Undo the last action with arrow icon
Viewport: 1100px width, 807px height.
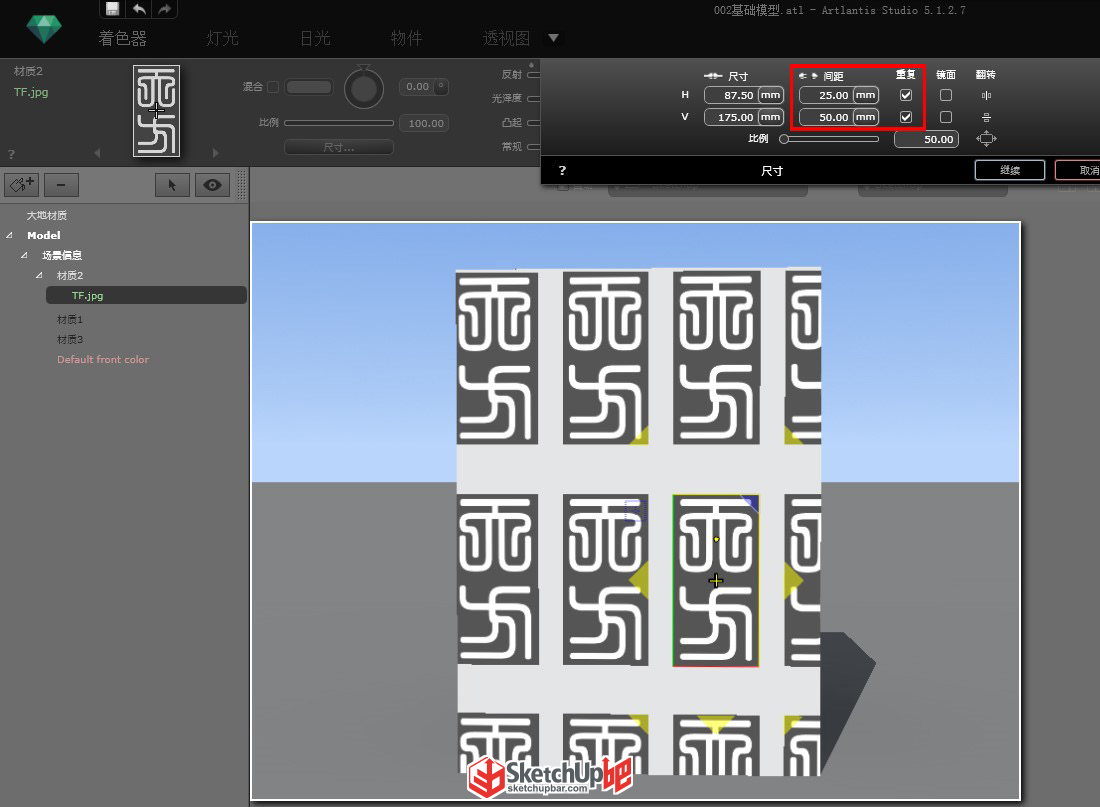[x=140, y=8]
